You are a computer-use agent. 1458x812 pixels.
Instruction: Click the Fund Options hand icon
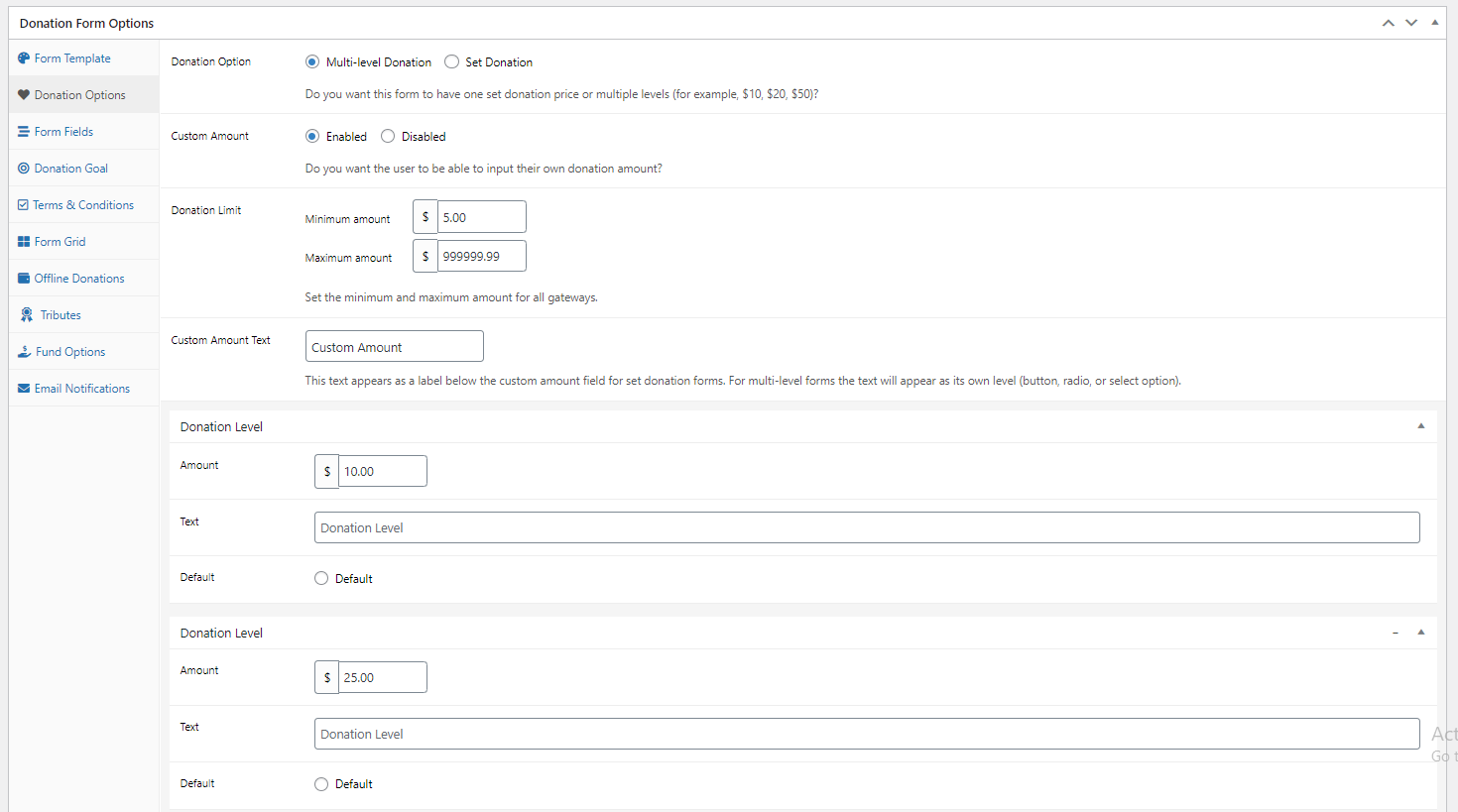coord(25,352)
